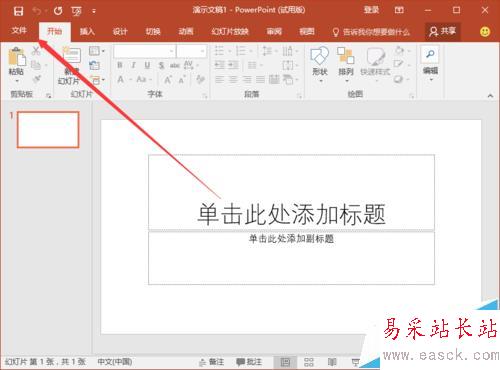Click the smiley feedback icon

coord(485,32)
